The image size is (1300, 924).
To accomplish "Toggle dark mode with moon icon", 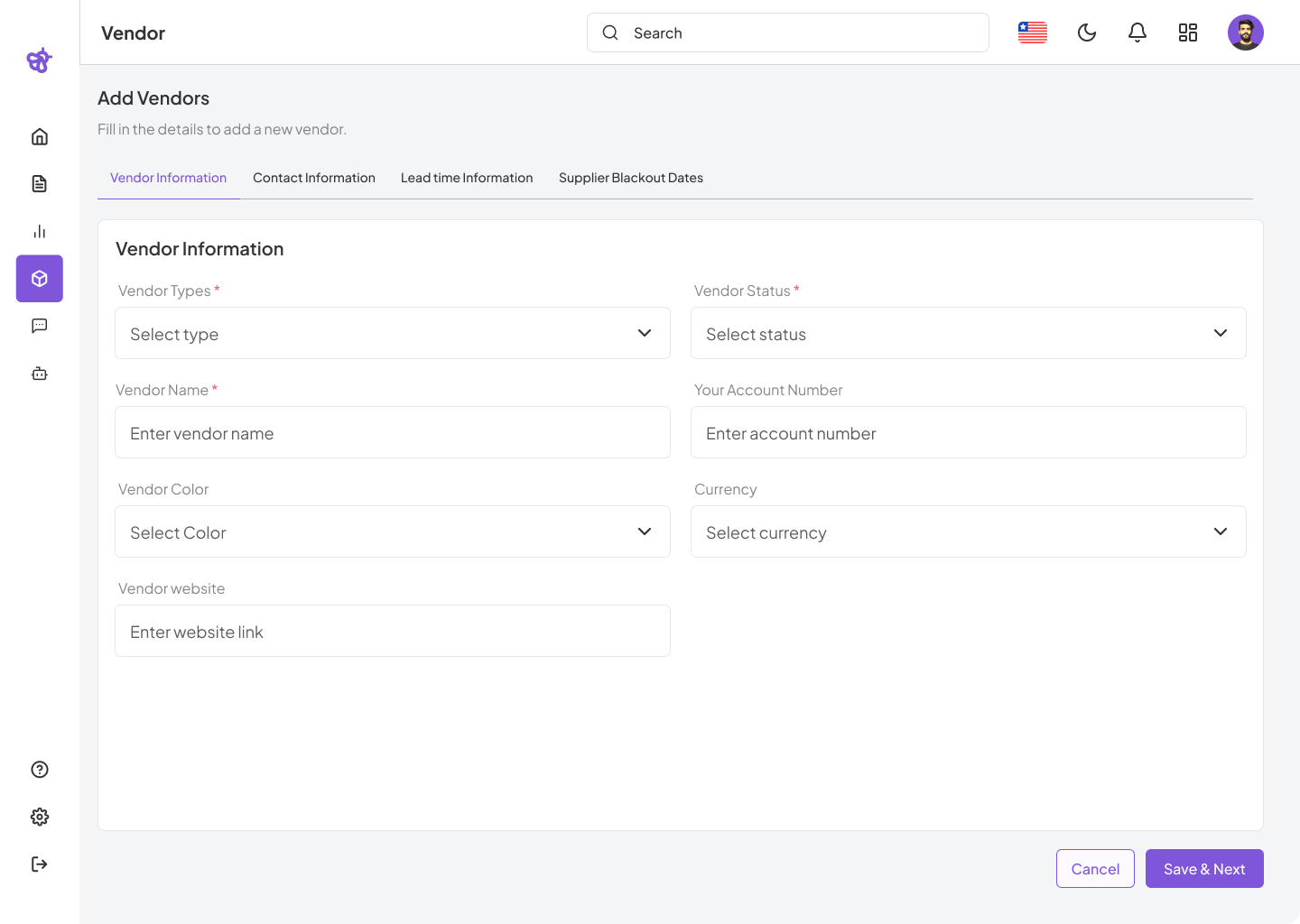I will coord(1087,33).
